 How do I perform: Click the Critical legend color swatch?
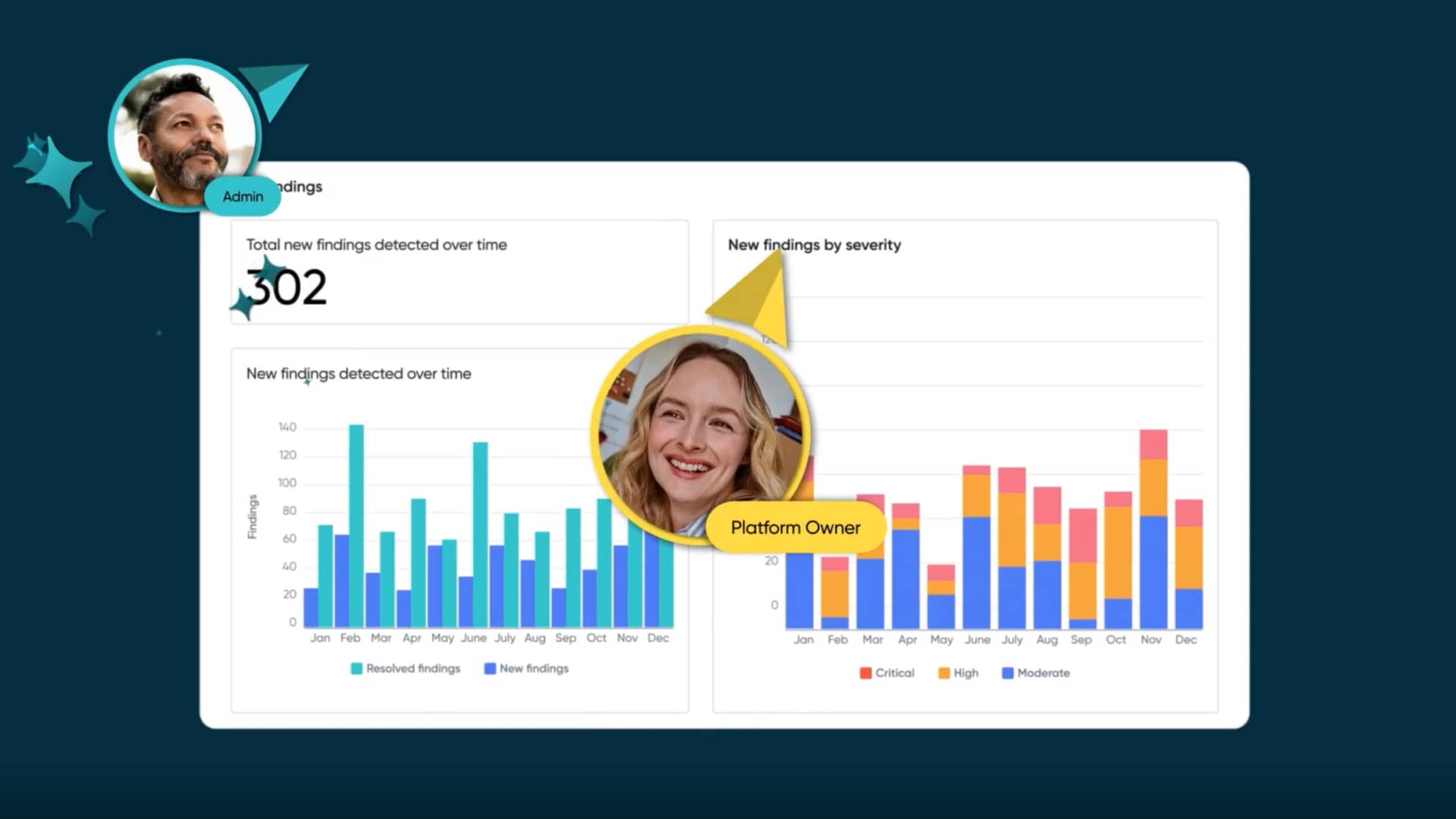click(865, 673)
